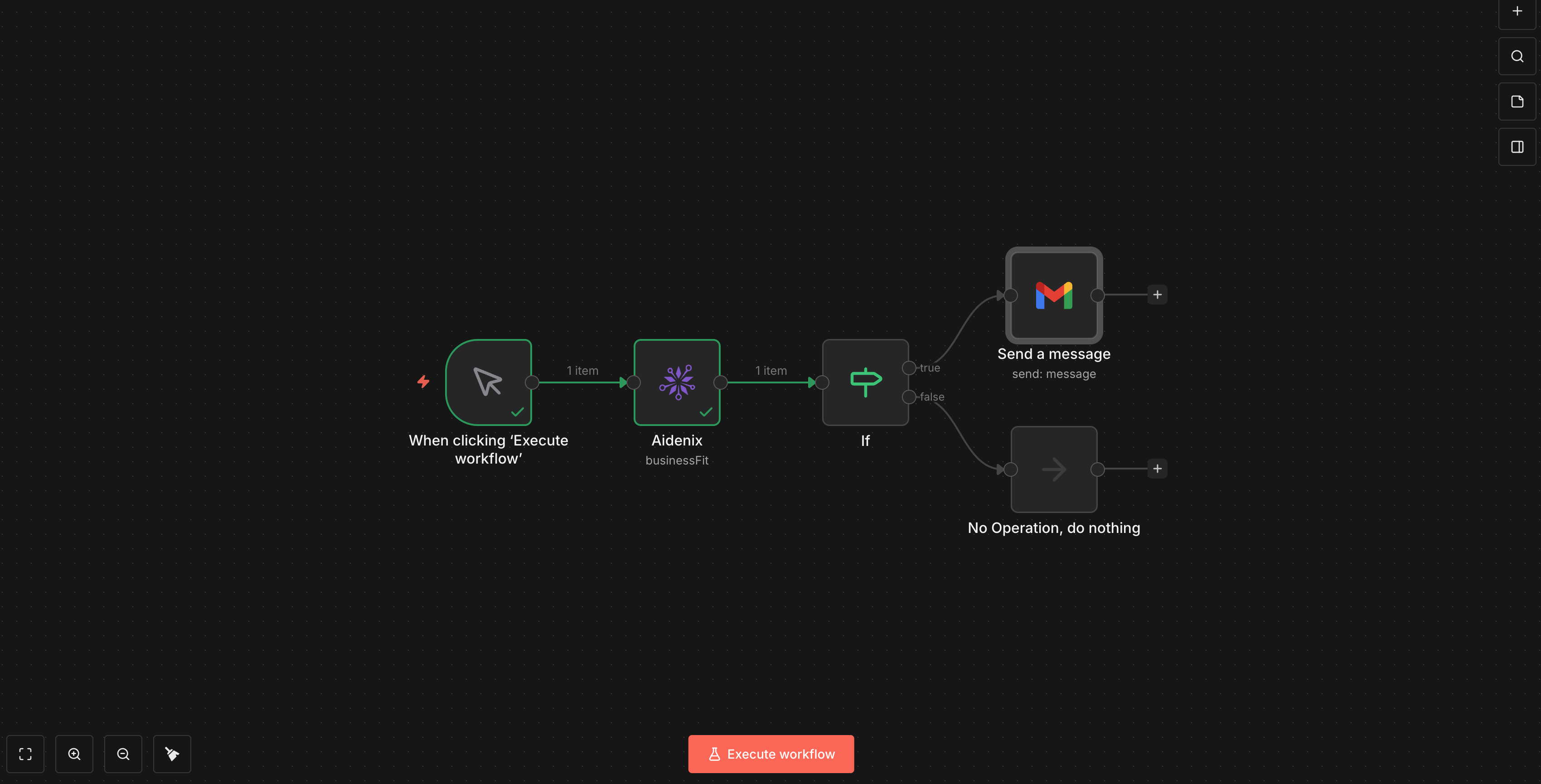Click the 'send: message' subtitle text
Screen dimensions: 1541x784
[x=1053, y=374]
